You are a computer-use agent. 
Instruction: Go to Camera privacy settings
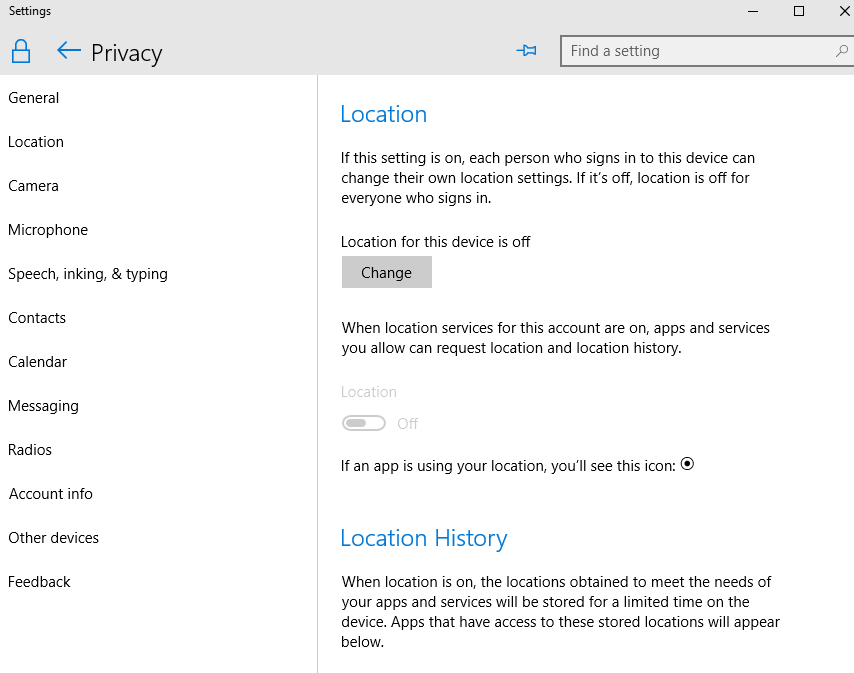pos(34,186)
